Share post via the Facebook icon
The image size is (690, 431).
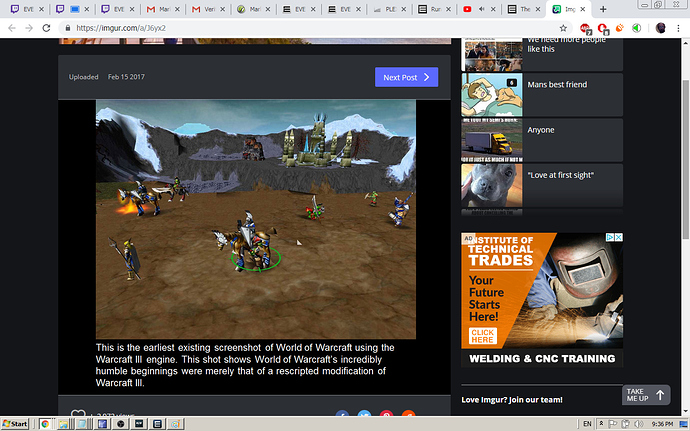click(342, 414)
